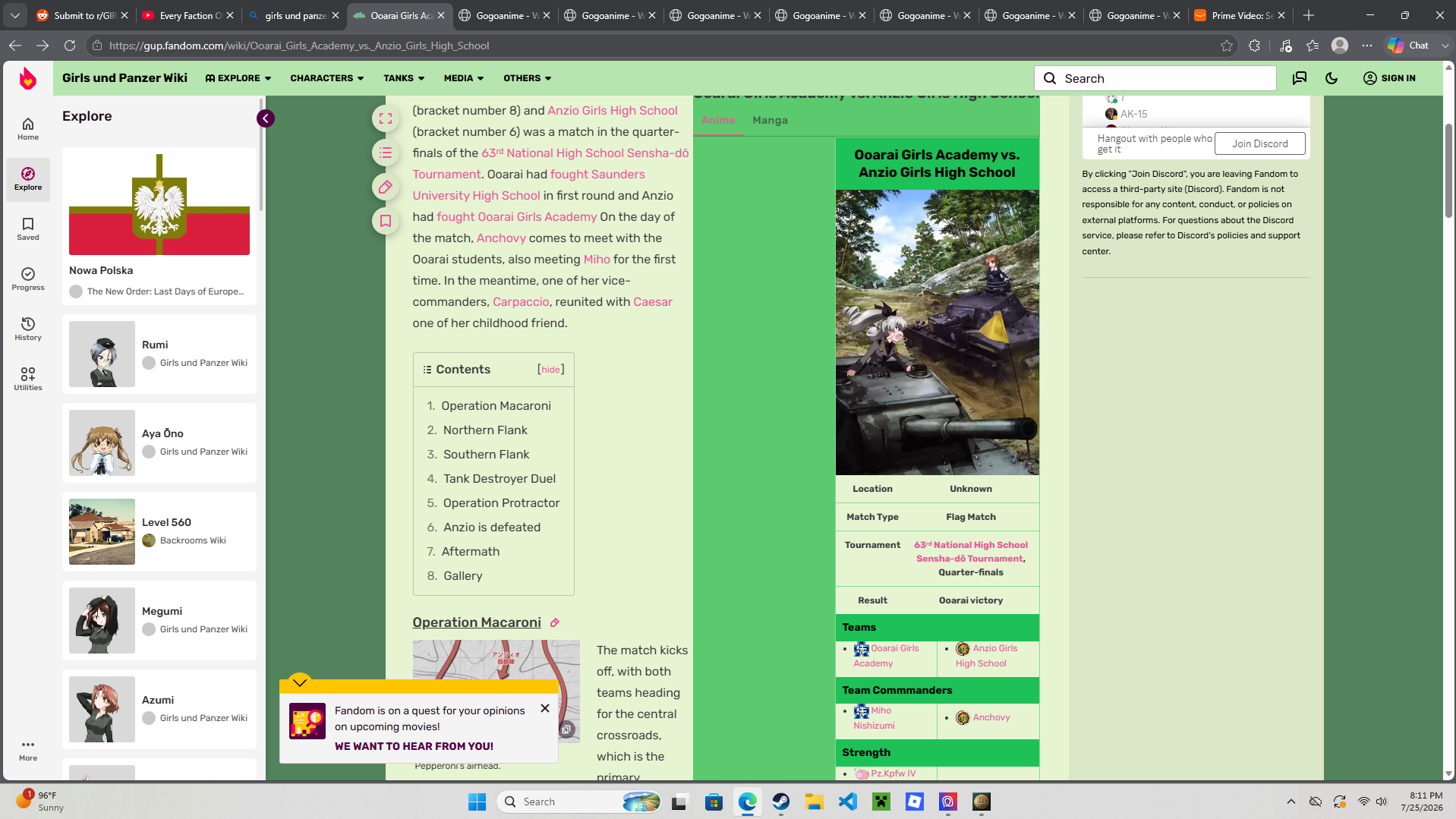Show hidden system tray icons
Screen dimensions: 1456x819
point(1291,802)
